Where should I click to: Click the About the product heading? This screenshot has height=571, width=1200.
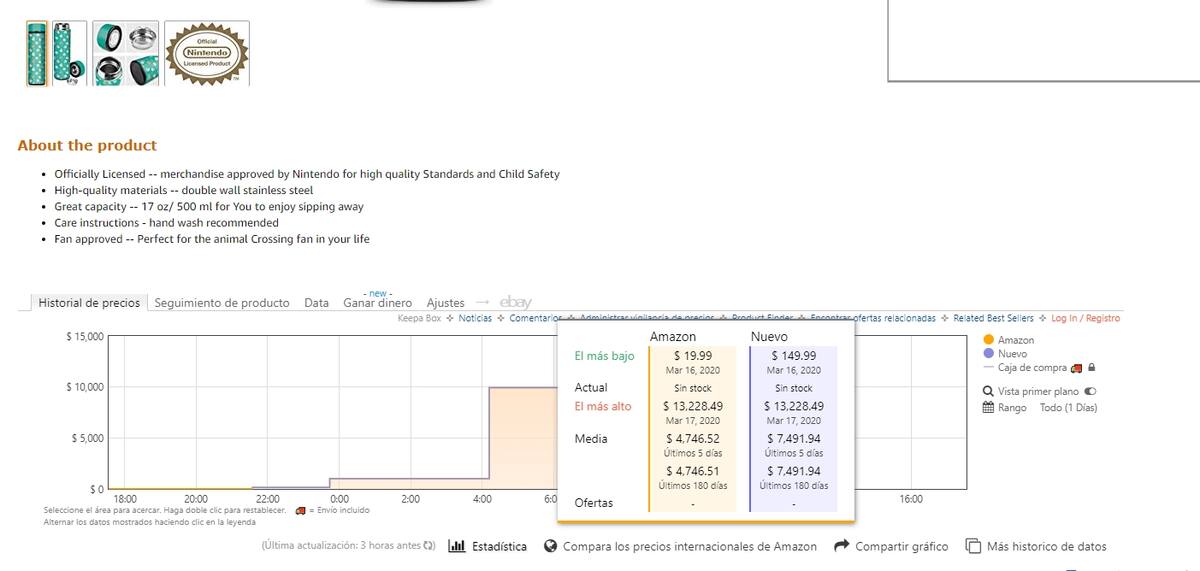coord(87,145)
